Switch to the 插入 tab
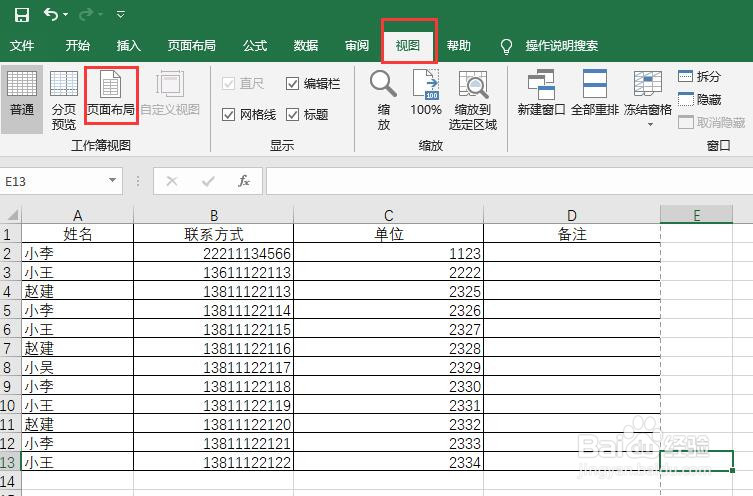This screenshot has height=496, width=753. point(129,46)
